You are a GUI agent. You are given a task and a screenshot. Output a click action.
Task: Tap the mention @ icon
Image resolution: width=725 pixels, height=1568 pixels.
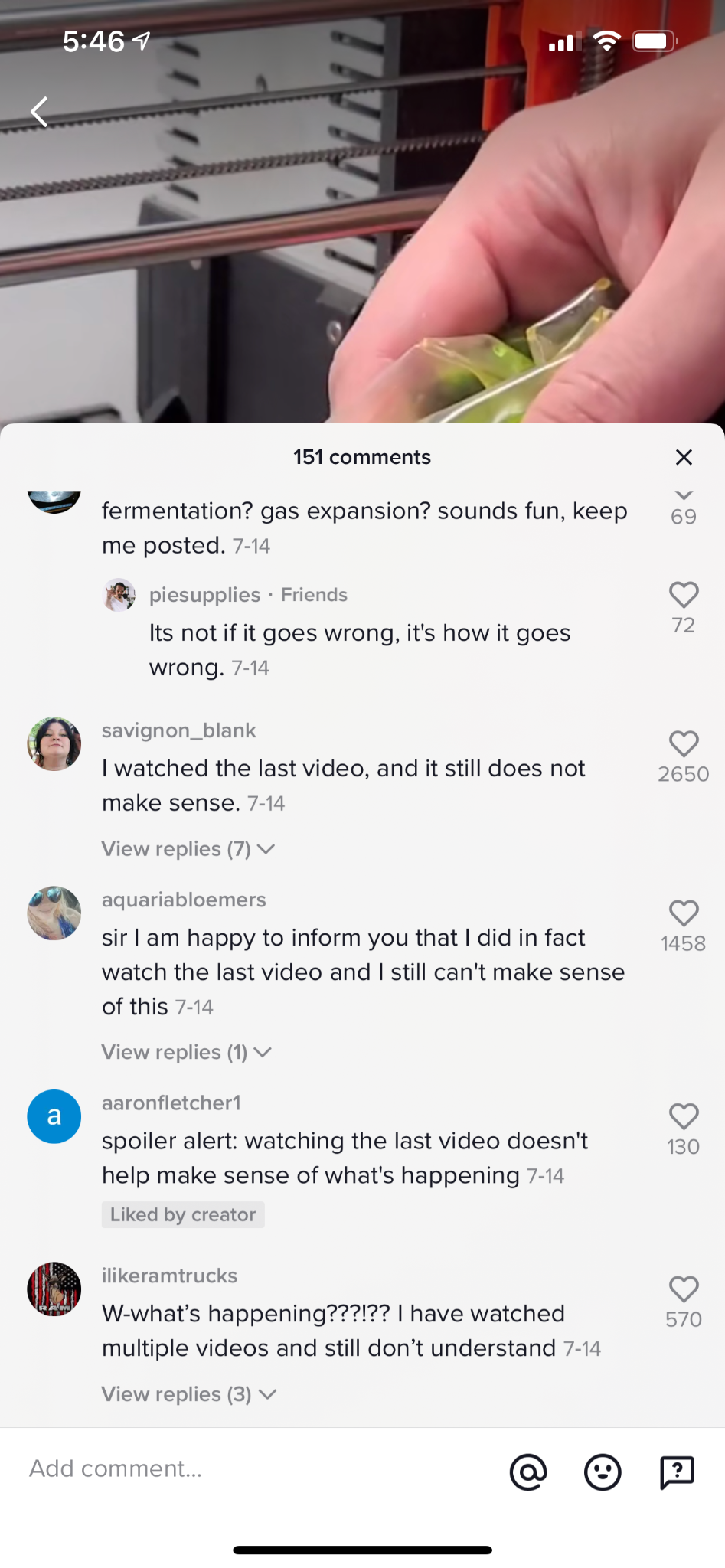pyautogui.click(x=528, y=1472)
